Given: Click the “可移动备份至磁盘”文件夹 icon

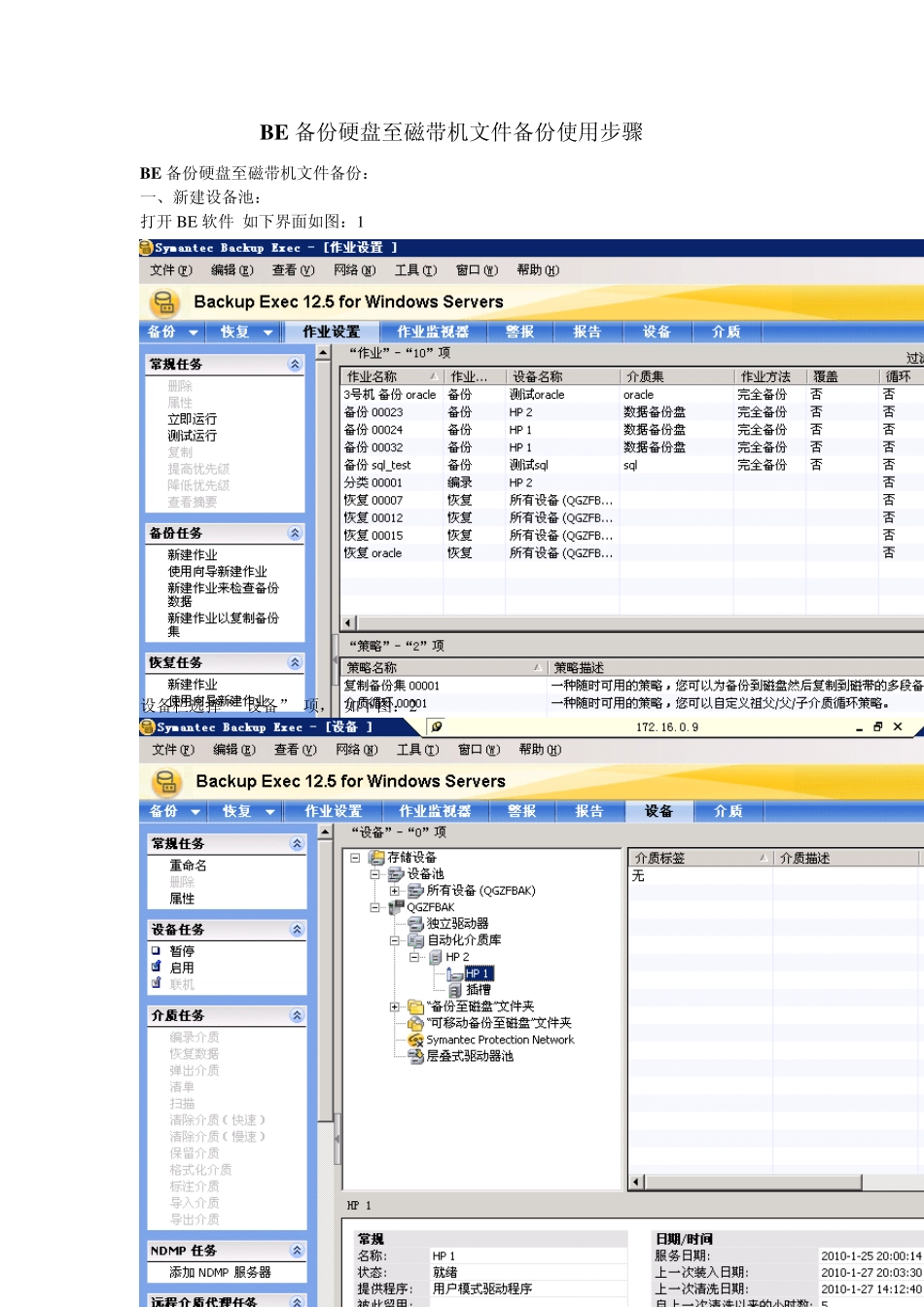Looking at the screenshot, I should [415, 1023].
